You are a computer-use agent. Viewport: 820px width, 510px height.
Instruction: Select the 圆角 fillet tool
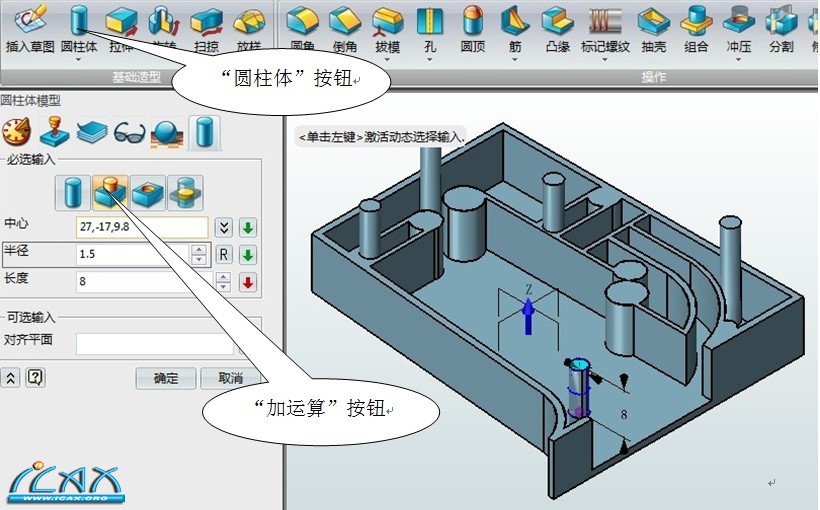coord(302,29)
